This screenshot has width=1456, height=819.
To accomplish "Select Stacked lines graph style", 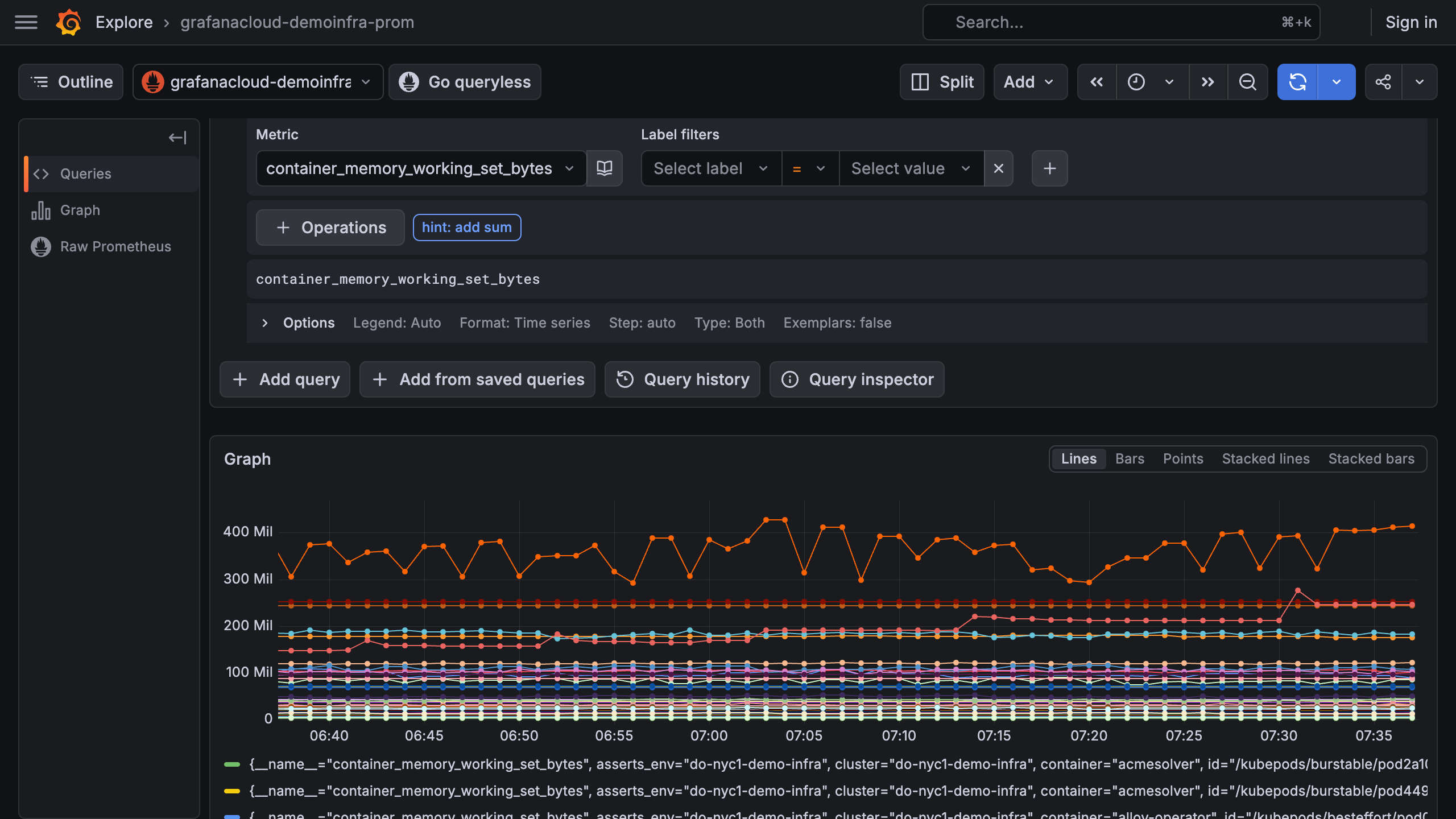I will click(x=1265, y=459).
